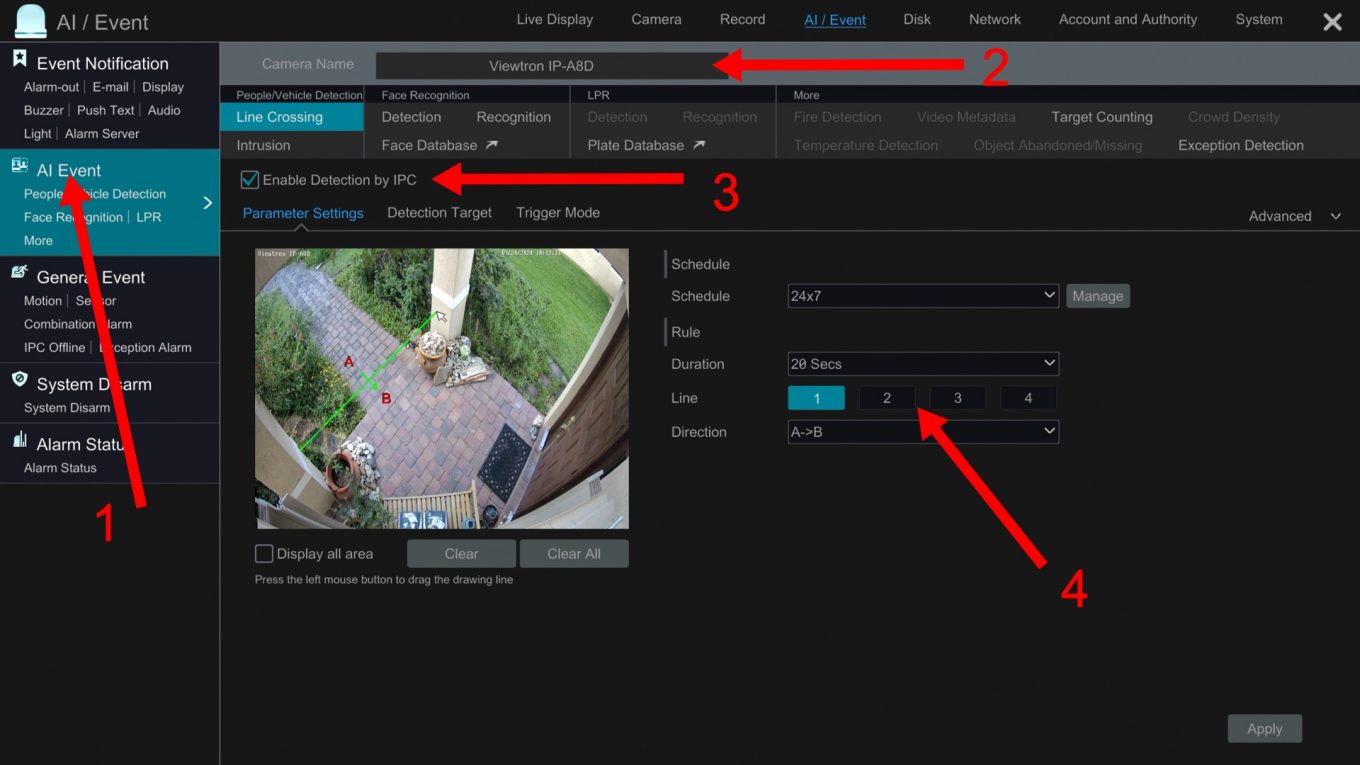Disable the Enable Detection by IPC checkbox
The image size is (1360, 765).
click(x=249, y=180)
